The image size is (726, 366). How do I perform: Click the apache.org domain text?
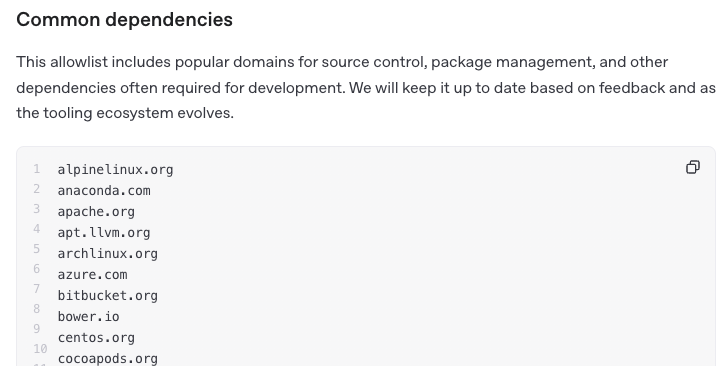click(96, 212)
